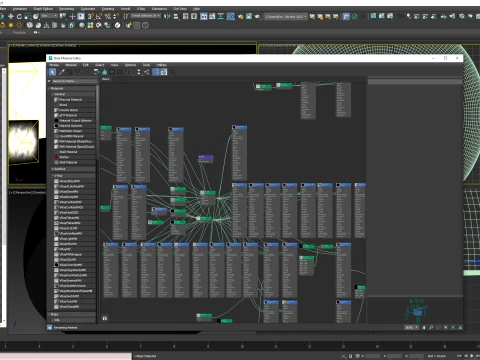This screenshot has height=360, width=480.
Task: Toggle the 3D Snaps button
Action: (x=90, y=16)
